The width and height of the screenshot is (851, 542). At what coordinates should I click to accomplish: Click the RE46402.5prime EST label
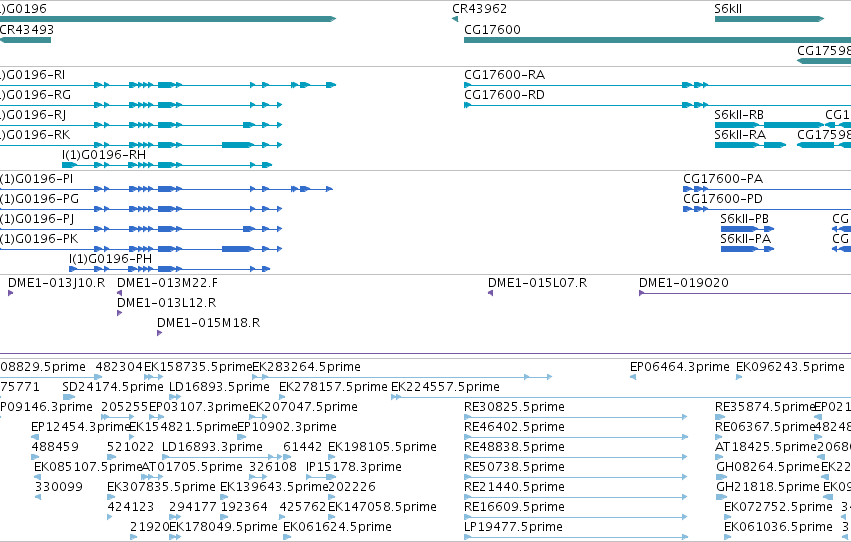coord(514,428)
